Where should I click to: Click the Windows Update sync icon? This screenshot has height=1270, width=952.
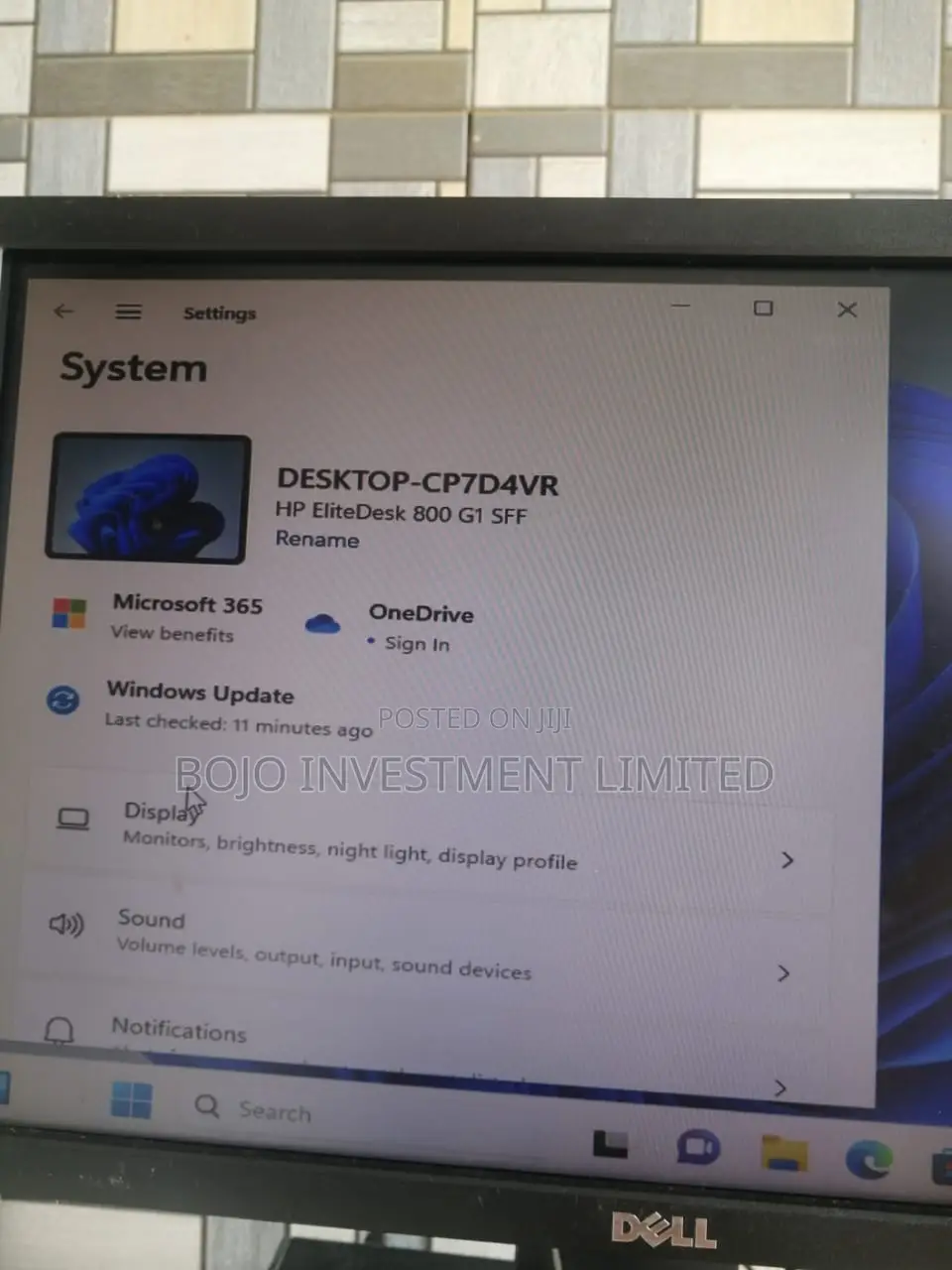(63, 700)
